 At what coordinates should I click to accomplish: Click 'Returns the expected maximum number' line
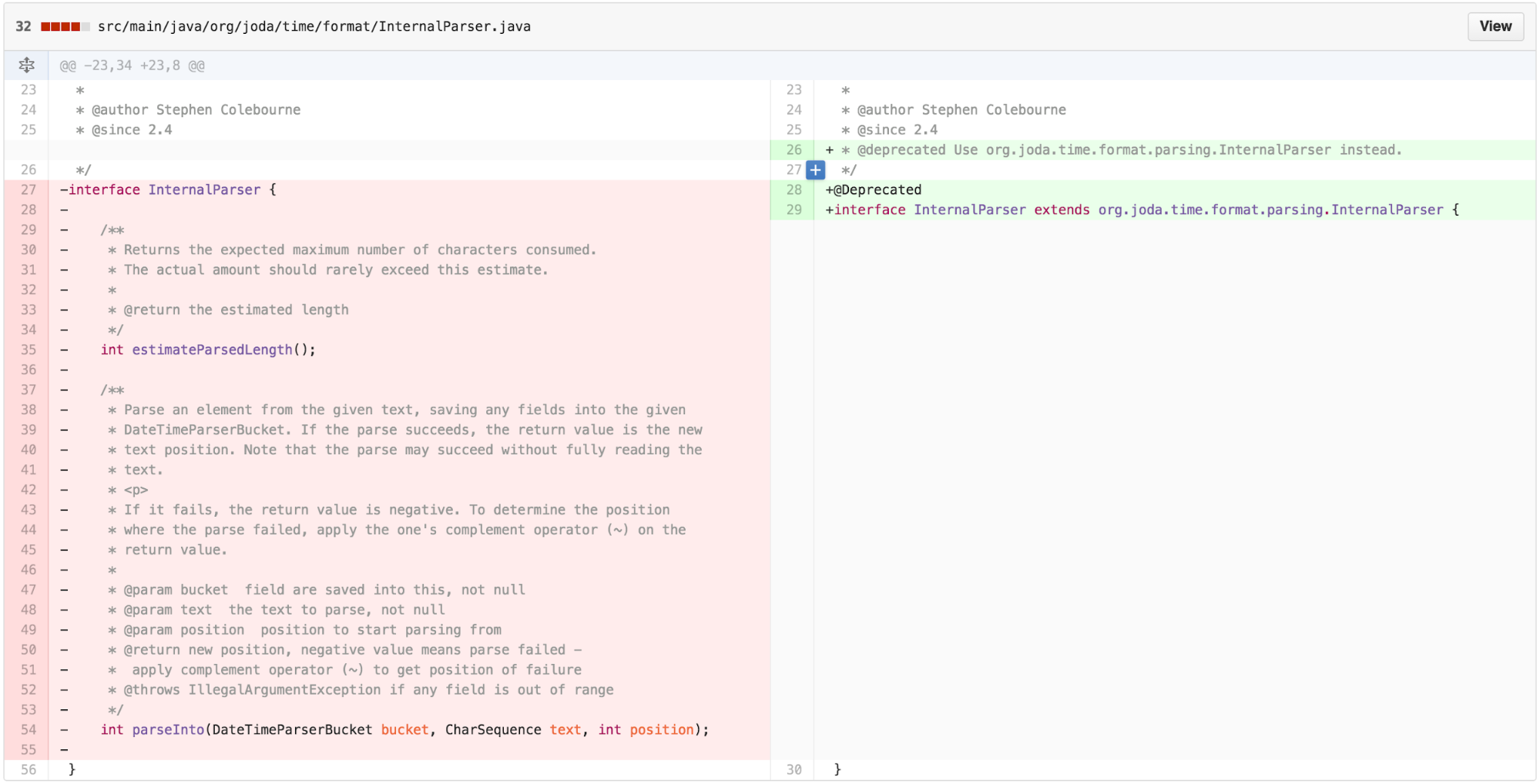coord(409,250)
